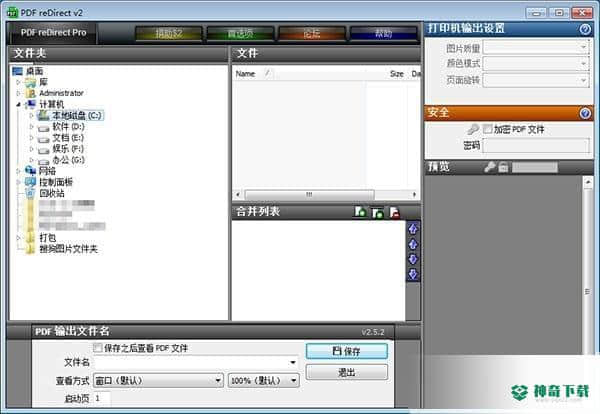Open the 100% (默认) zoom dropdown
Image resolution: width=600 pixels, height=414 pixels.
point(264,380)
